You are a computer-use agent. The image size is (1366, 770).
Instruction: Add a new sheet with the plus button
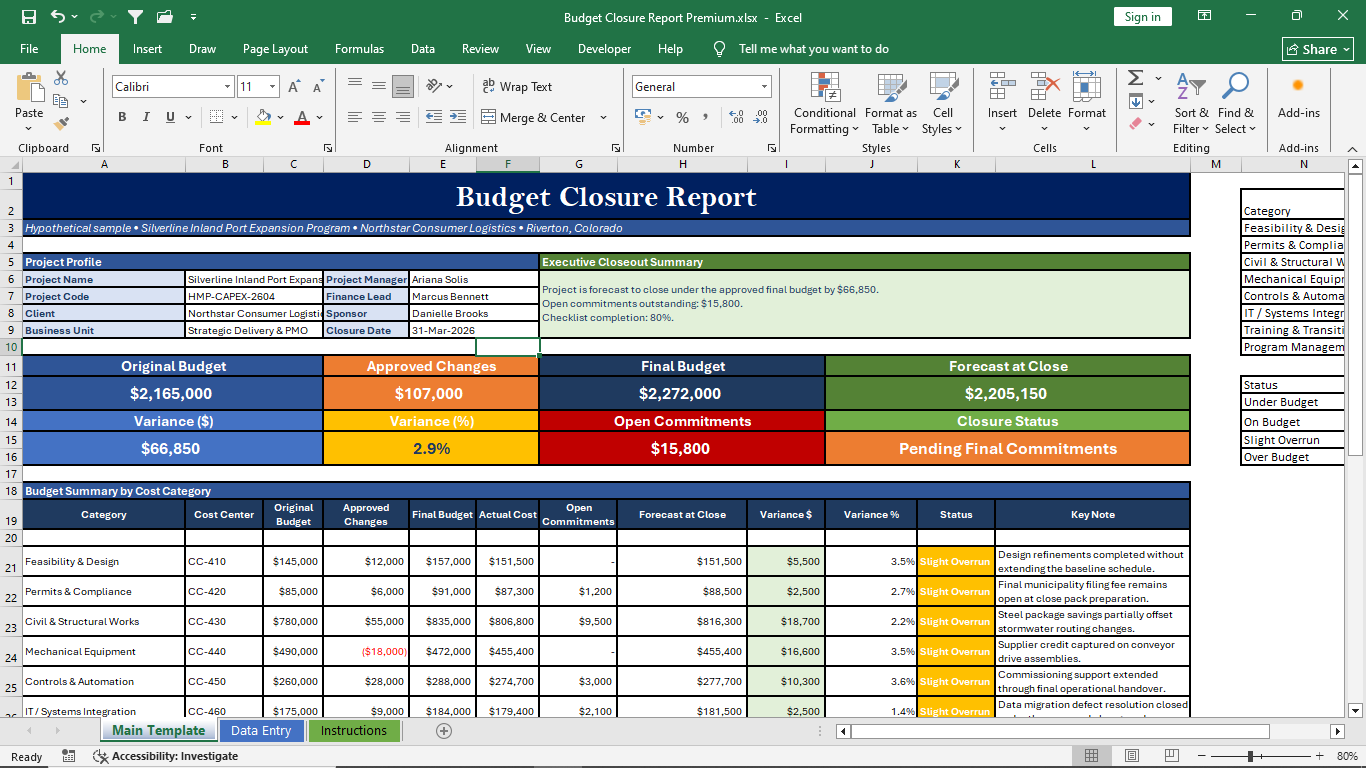[444, 731]
